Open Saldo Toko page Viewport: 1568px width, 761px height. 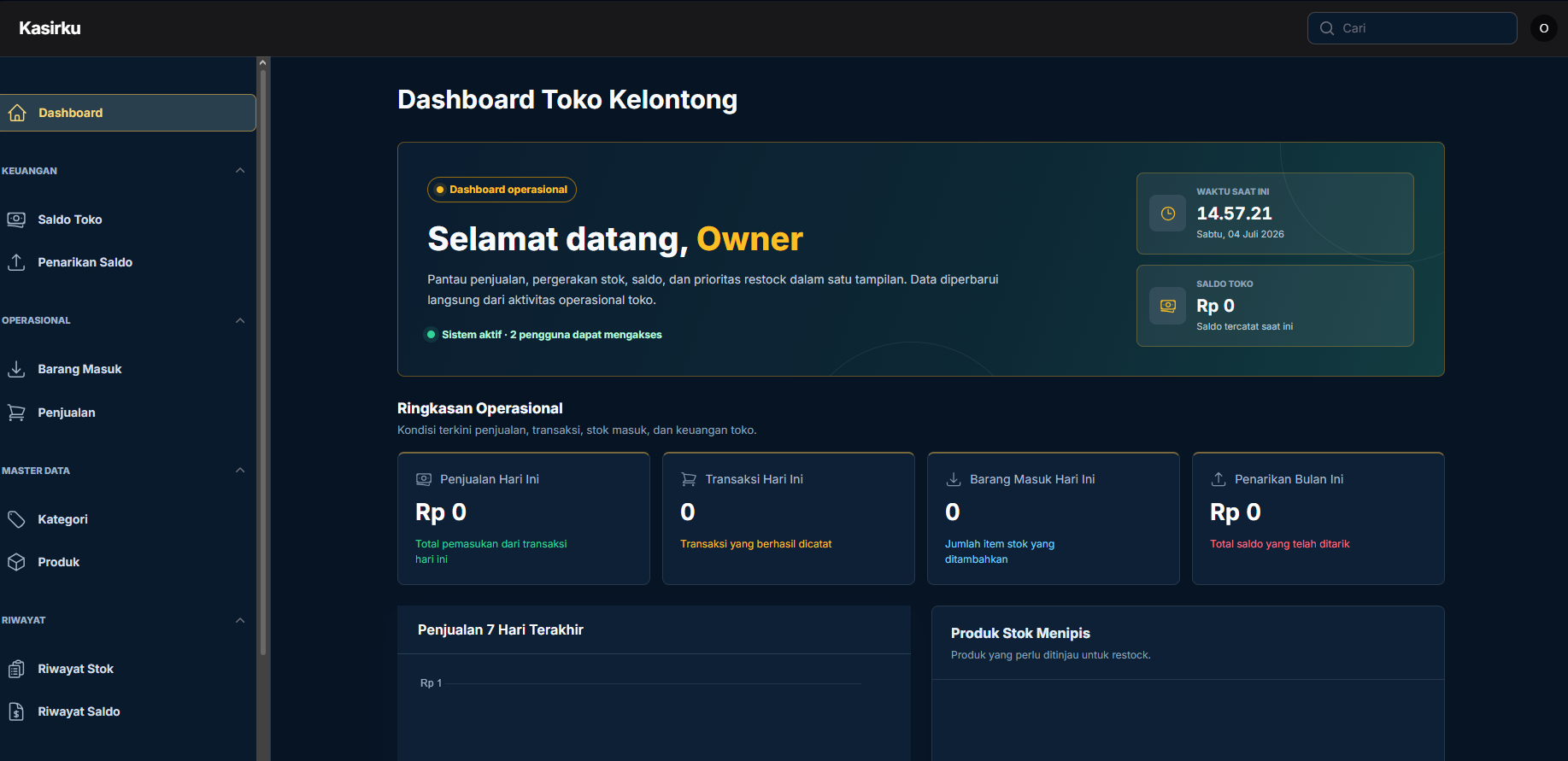[127, 220]
